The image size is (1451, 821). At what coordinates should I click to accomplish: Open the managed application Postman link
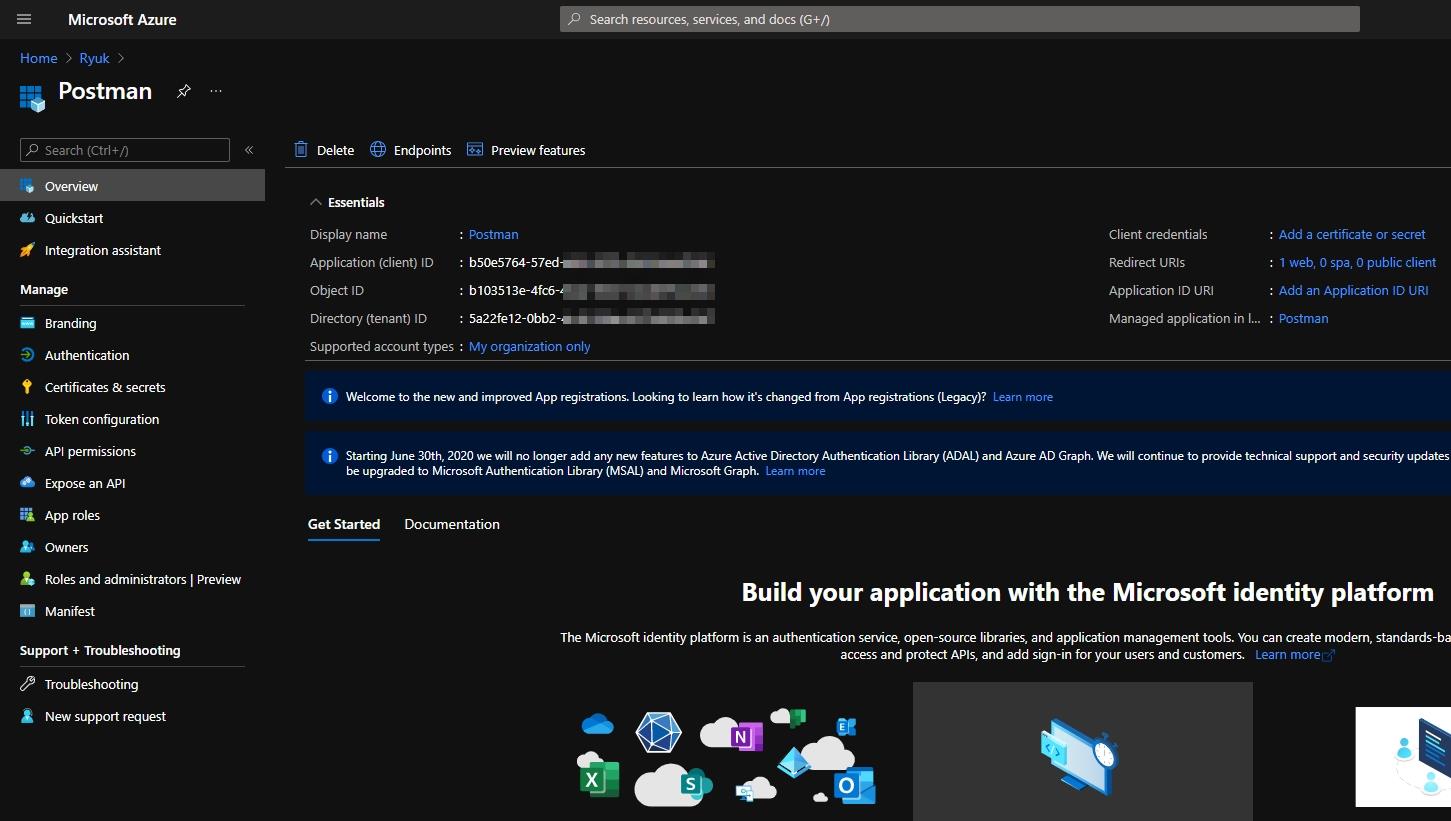point(1304,318)
